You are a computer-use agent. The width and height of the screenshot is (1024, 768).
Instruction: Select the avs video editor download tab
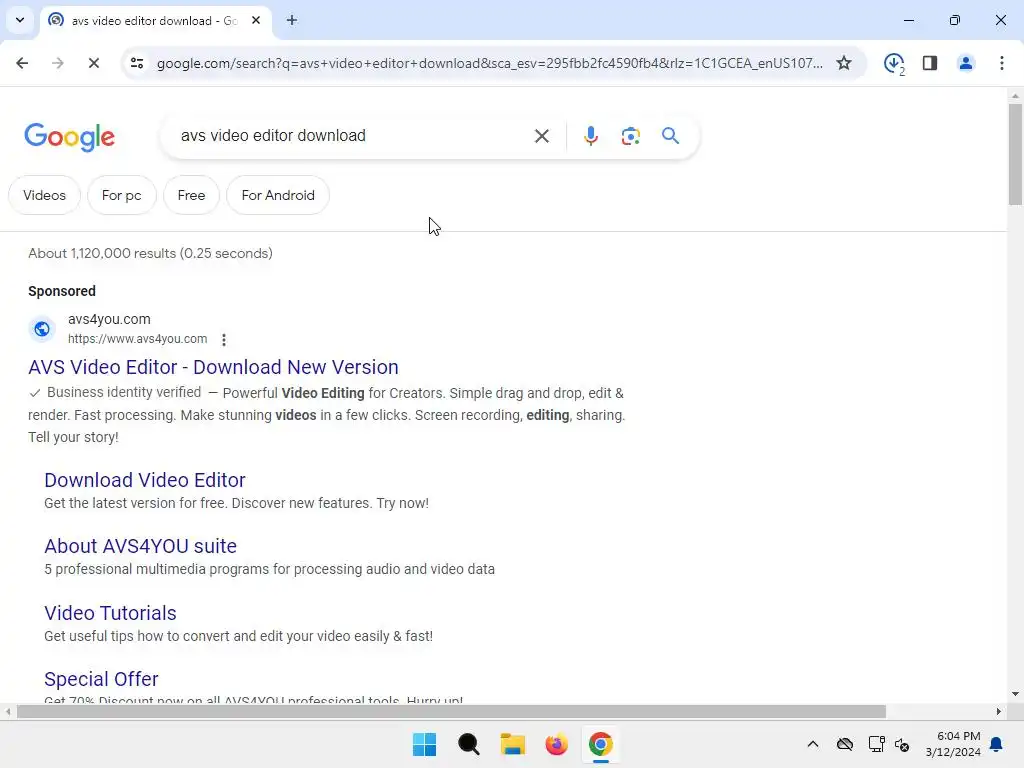tap(155, 21)
